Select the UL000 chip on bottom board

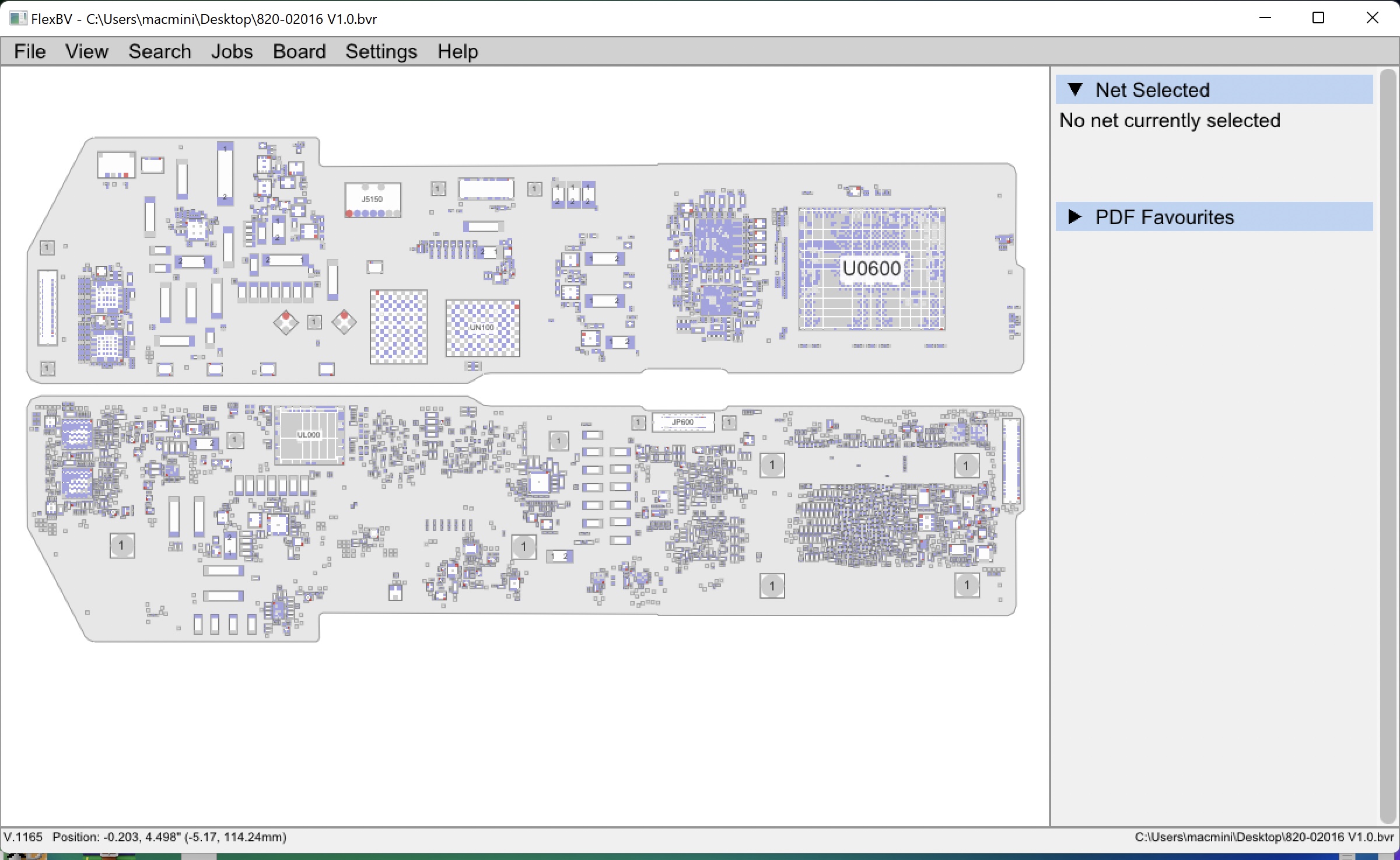(x=309, y=435)
